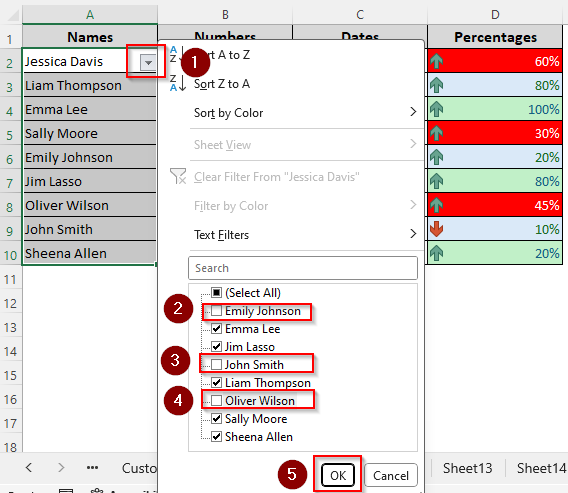The image size is (568, 493).
Task: Click the next sheet navigation arrow
Action: pos(61,468)
